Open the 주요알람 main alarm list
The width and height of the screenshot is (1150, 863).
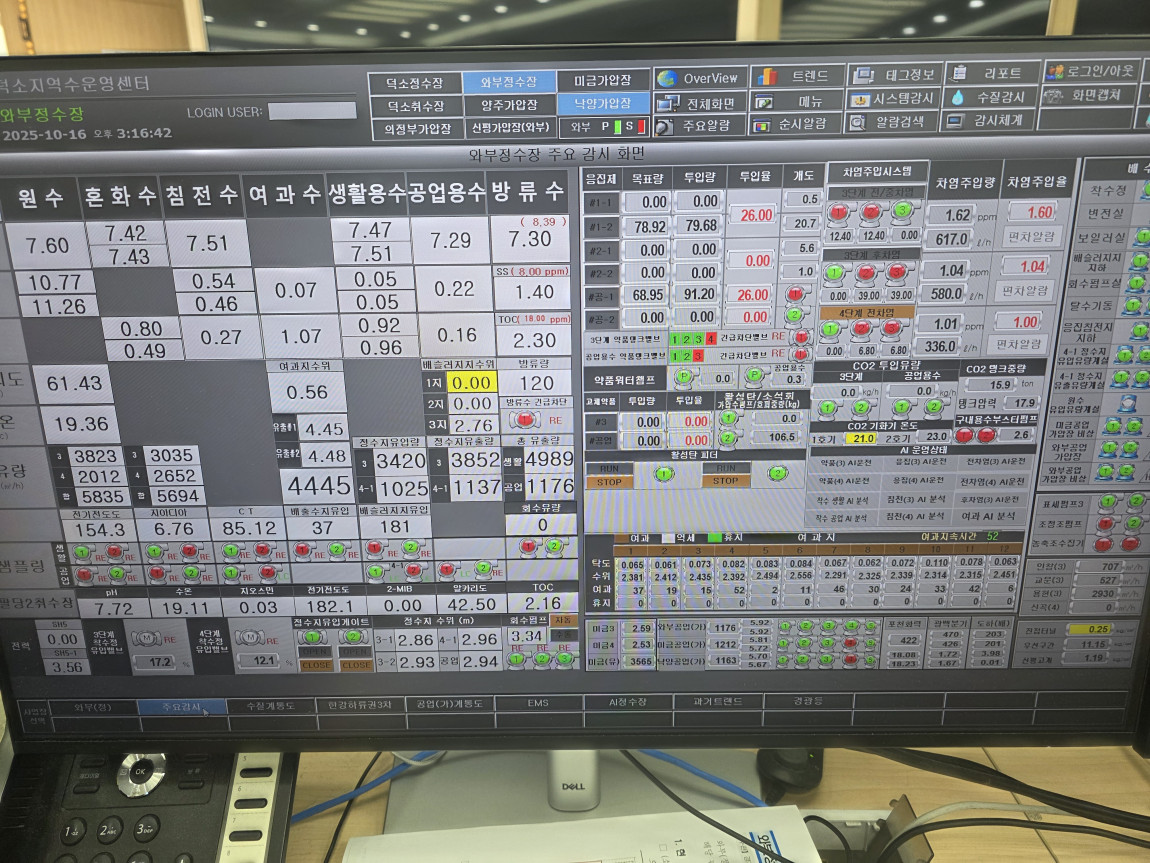pos(700,126)
